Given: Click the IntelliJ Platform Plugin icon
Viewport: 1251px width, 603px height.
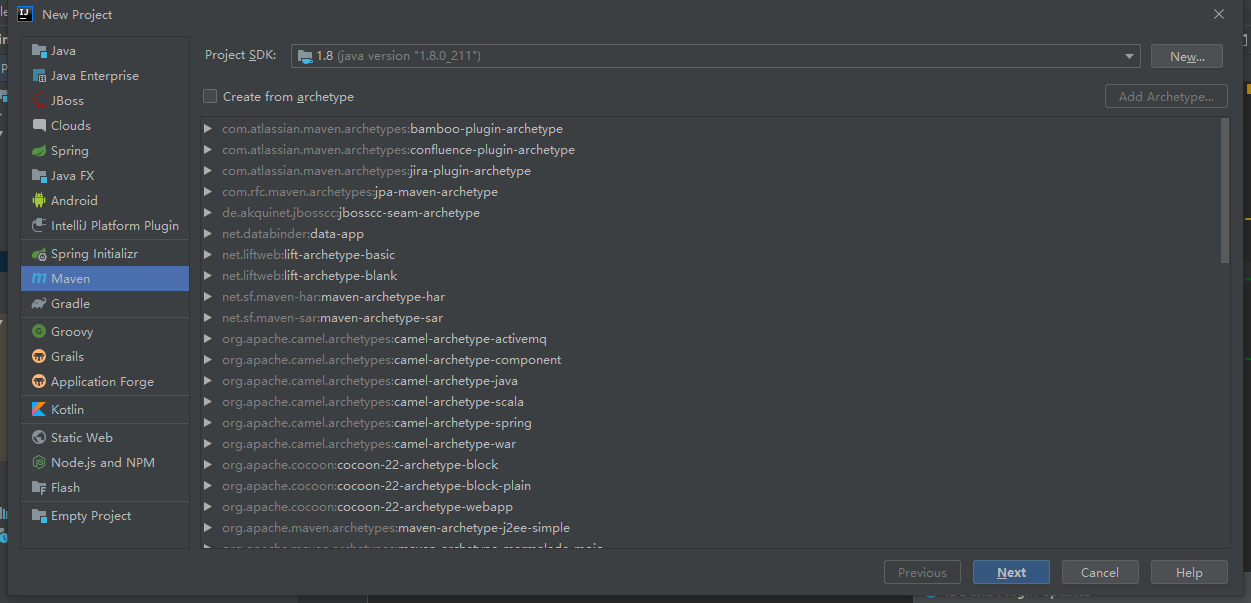Looking at the screenshot, I should pyautogui.click(x=39, y=226).
